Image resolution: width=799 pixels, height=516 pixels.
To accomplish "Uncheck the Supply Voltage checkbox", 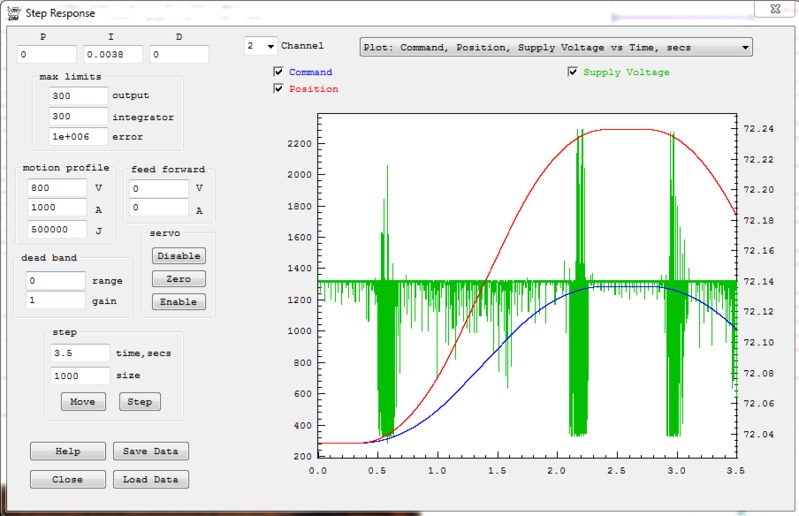I will tap(573, 72).
